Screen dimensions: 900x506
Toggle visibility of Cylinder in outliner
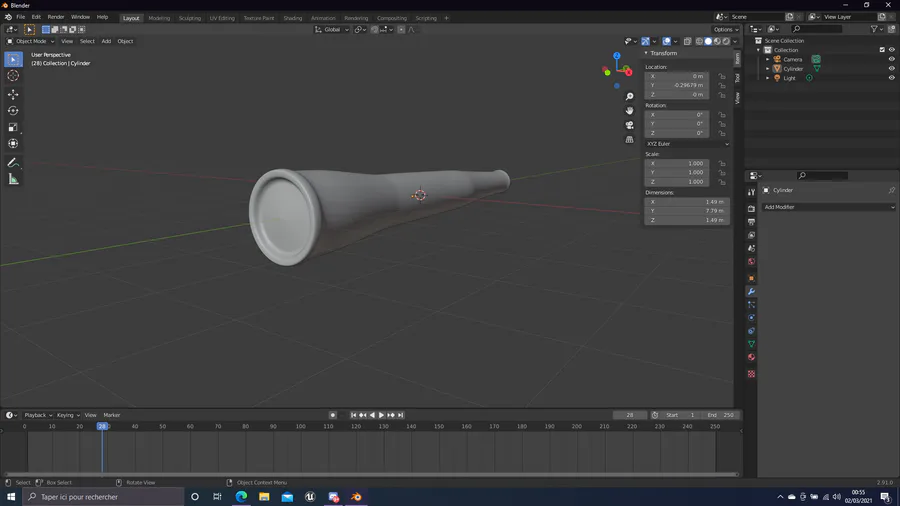891,68
